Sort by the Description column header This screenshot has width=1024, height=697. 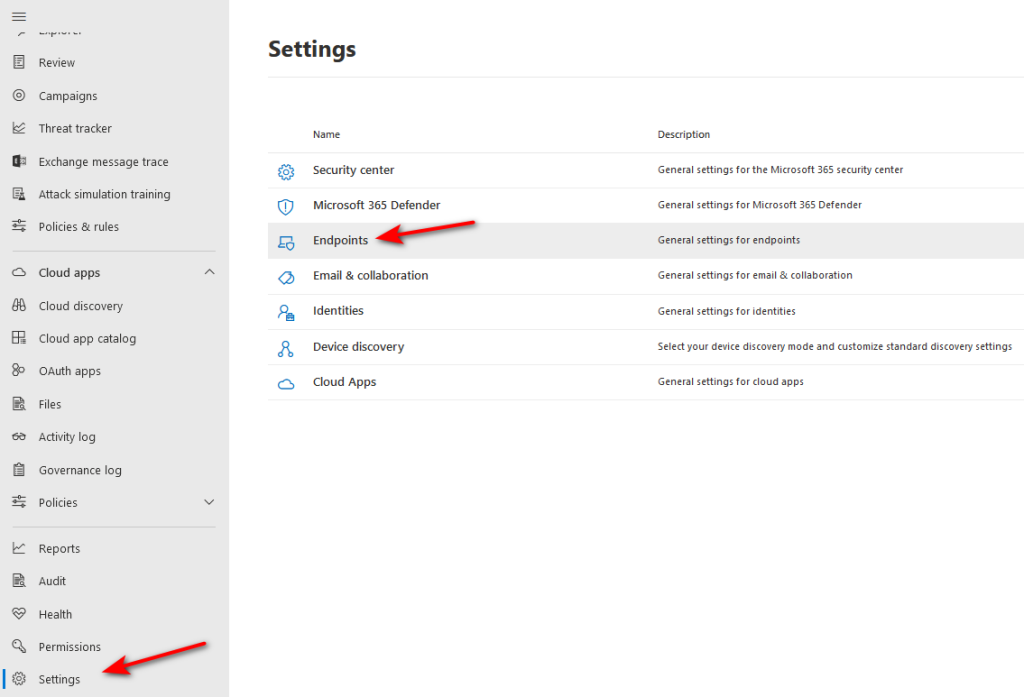pyautogui.click(x=684, y=135)
